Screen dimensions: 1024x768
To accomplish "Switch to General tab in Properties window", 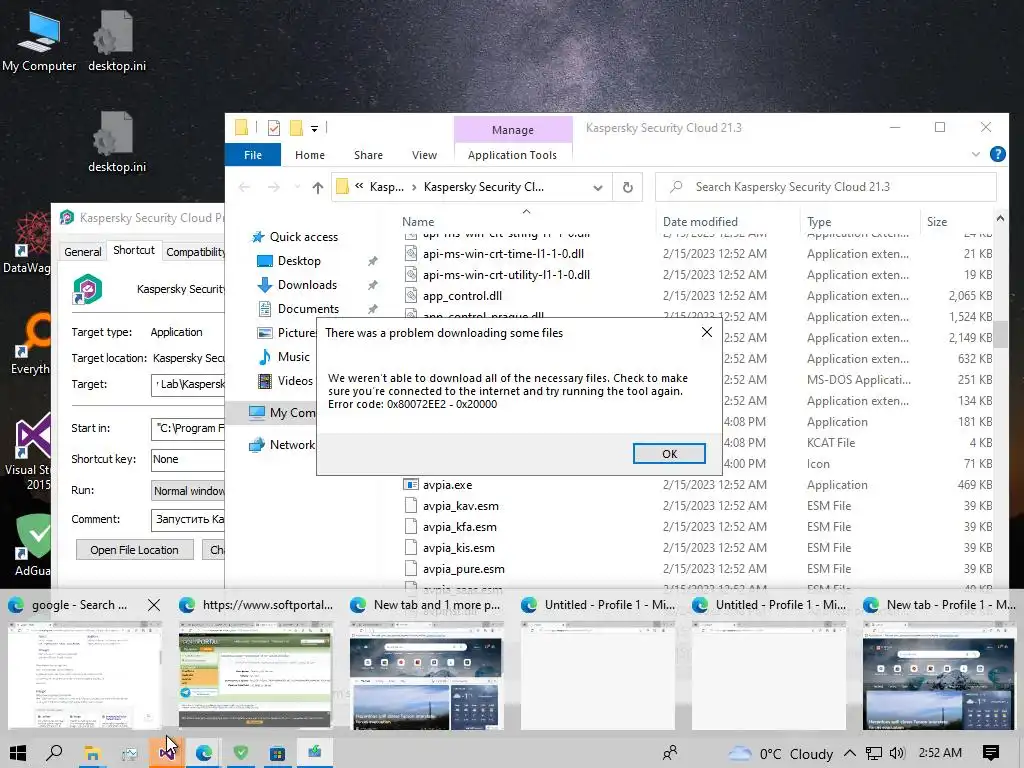I will coord(83,251).
